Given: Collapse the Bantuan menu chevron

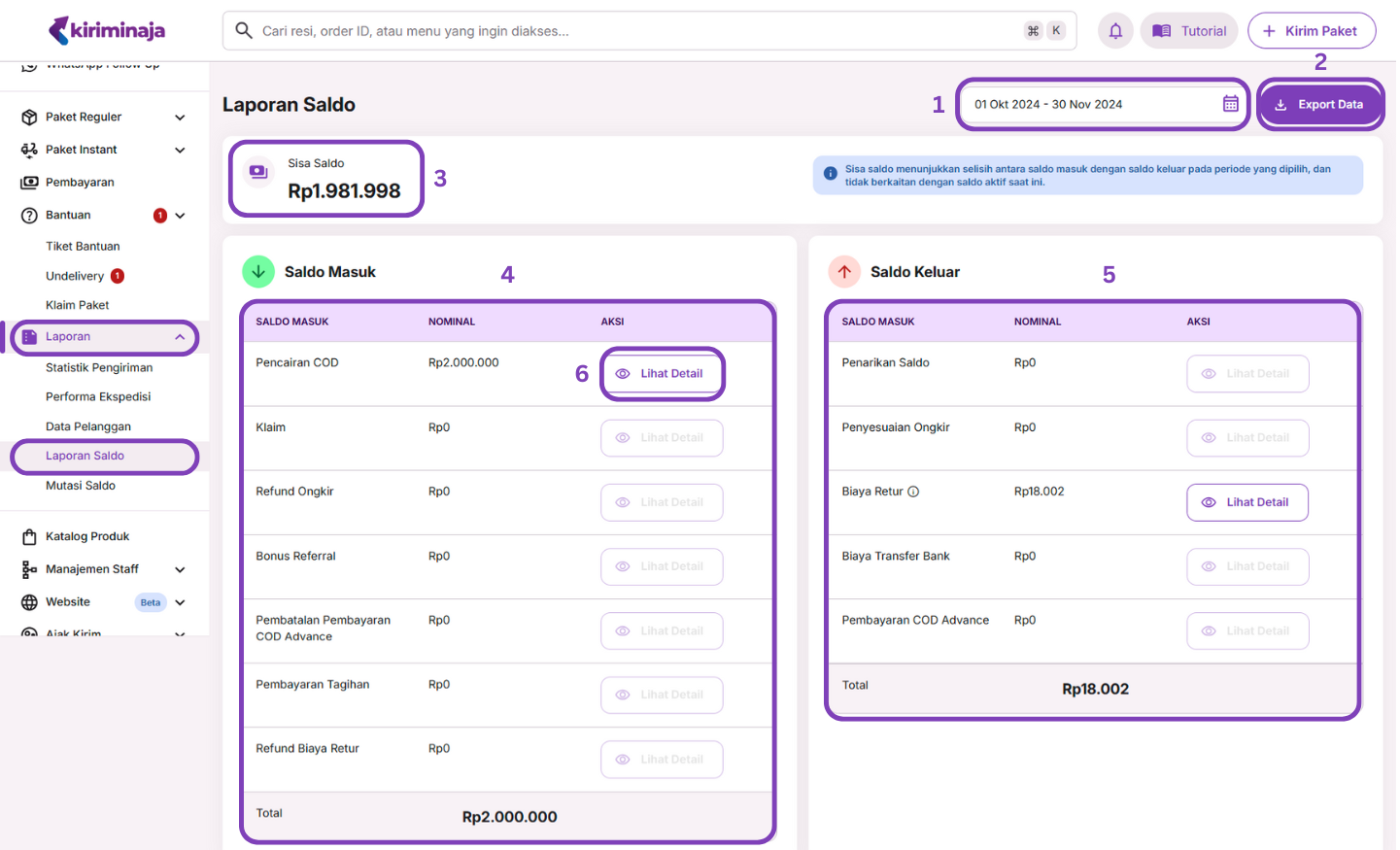Looking at the screenshot, I should 180,216.
